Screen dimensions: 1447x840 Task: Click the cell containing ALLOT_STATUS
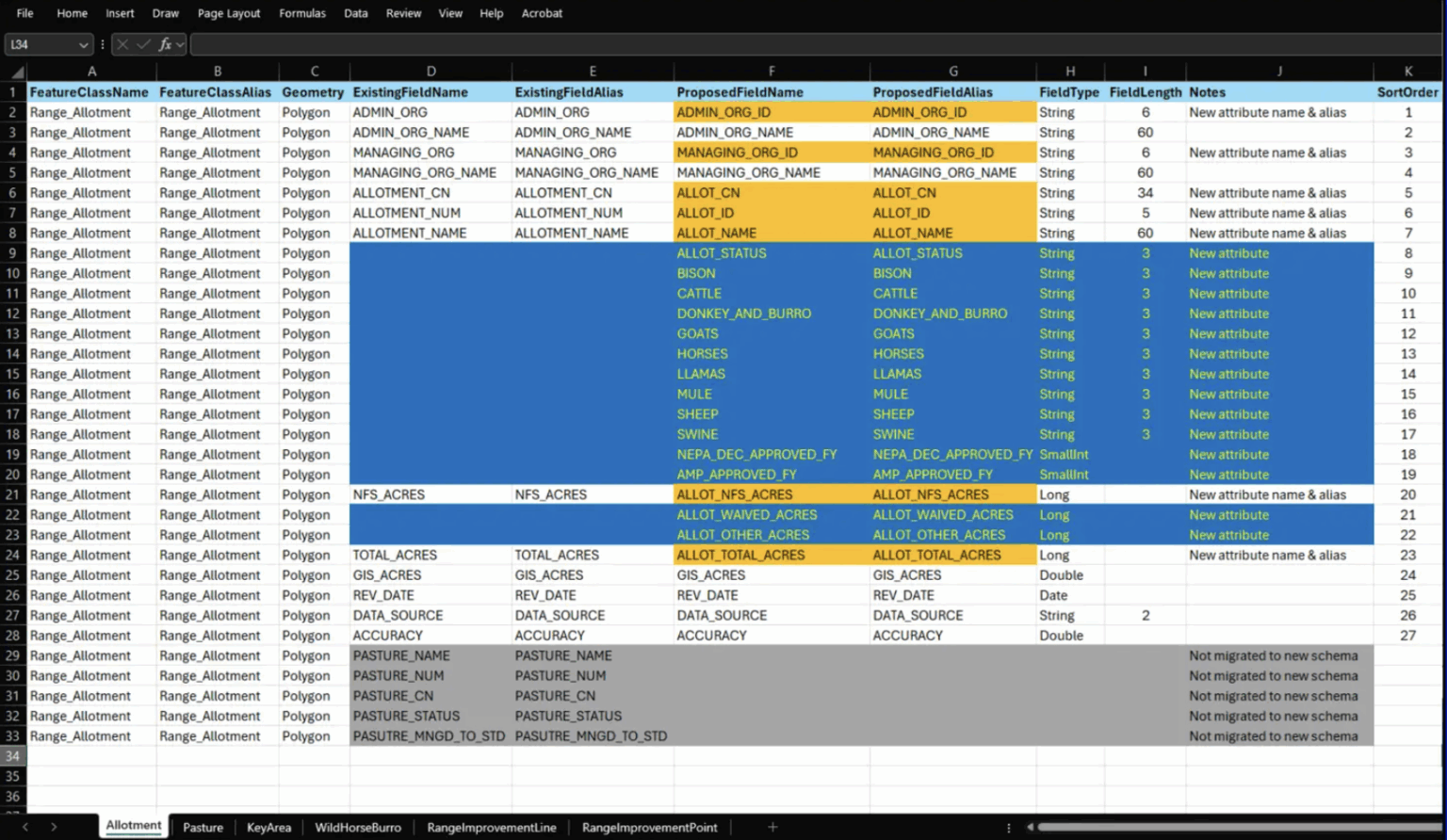[x=722, y=252]
